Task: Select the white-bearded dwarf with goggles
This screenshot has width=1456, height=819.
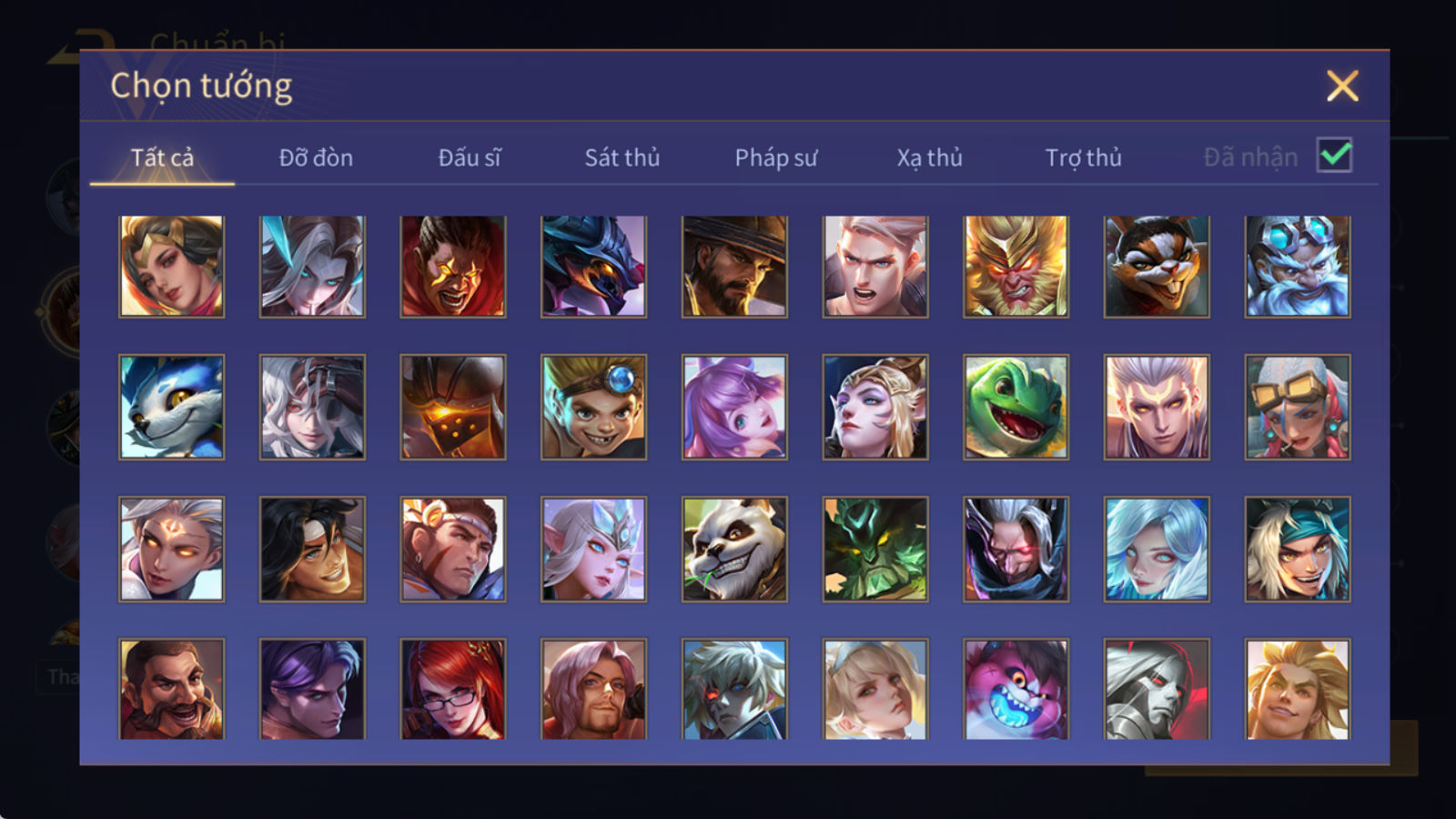Action: (x=1298, y=267)
